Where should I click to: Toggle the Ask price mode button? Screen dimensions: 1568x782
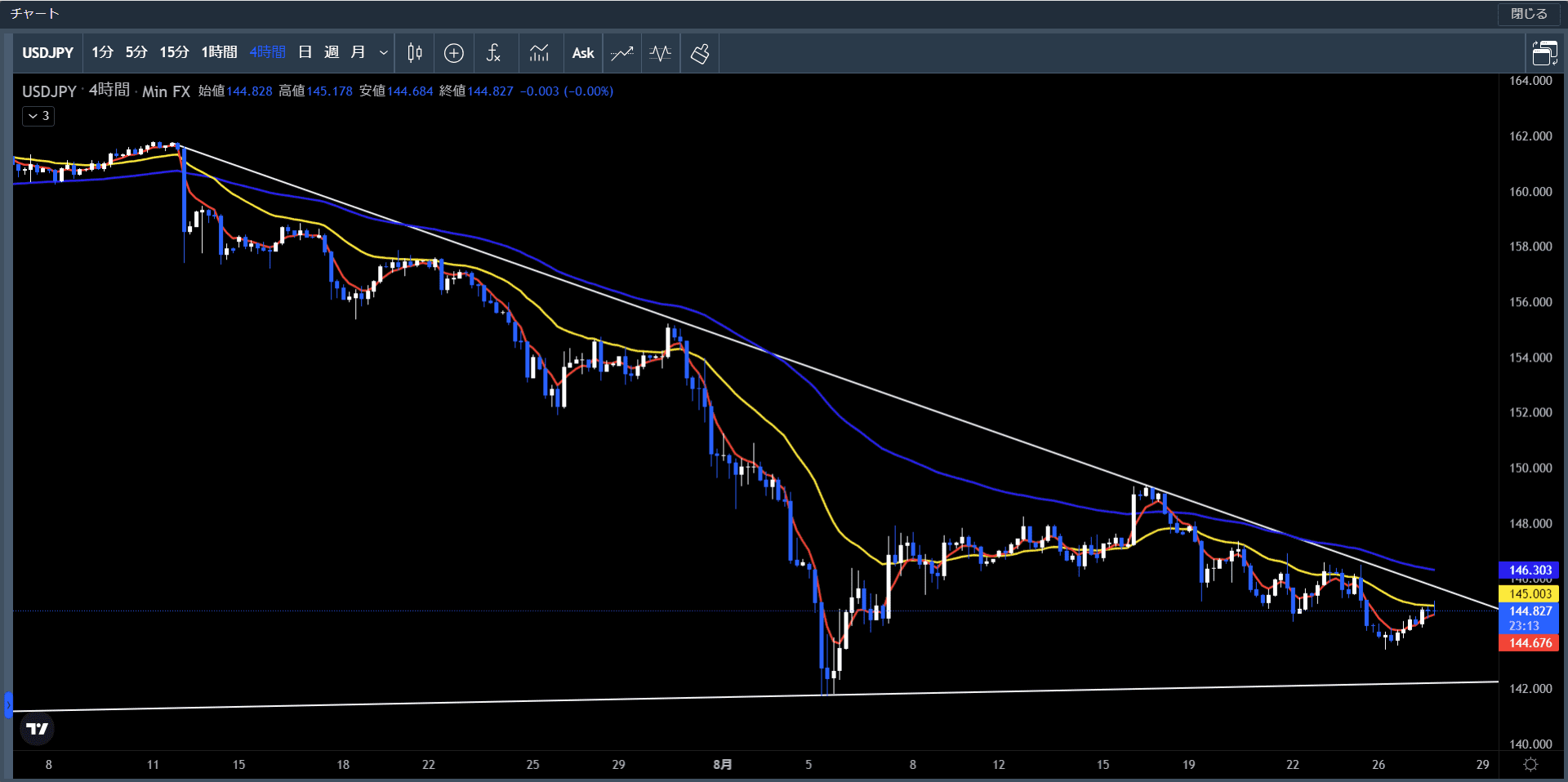pyautogui.click(x=583, y=53)
